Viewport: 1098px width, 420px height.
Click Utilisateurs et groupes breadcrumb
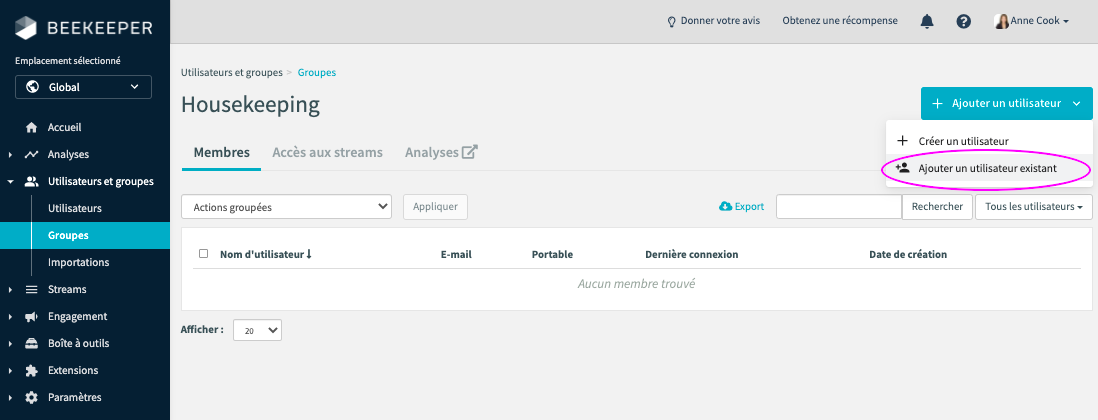pyautogui.click(x=232, y=72)
